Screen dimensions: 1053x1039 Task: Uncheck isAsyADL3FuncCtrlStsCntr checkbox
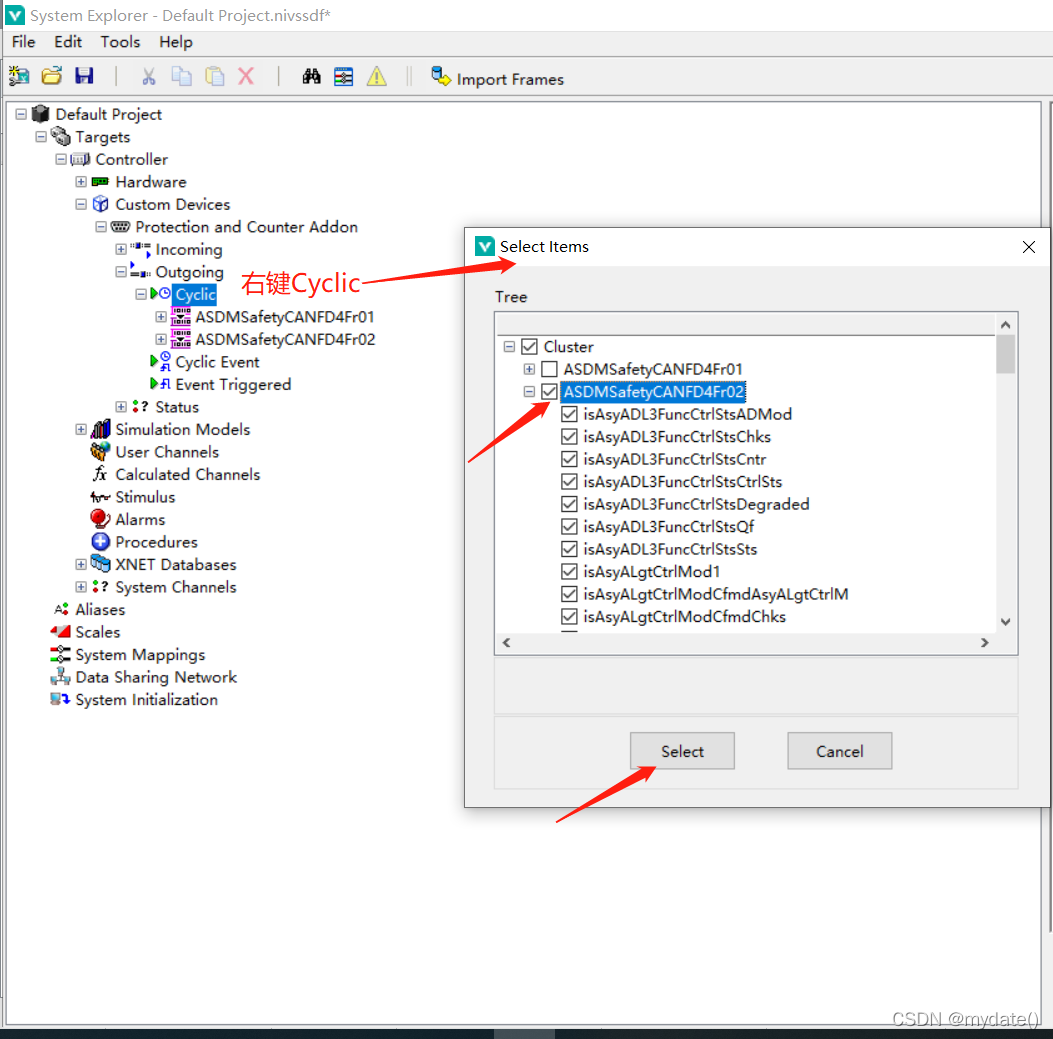click(x=569, y=459)
